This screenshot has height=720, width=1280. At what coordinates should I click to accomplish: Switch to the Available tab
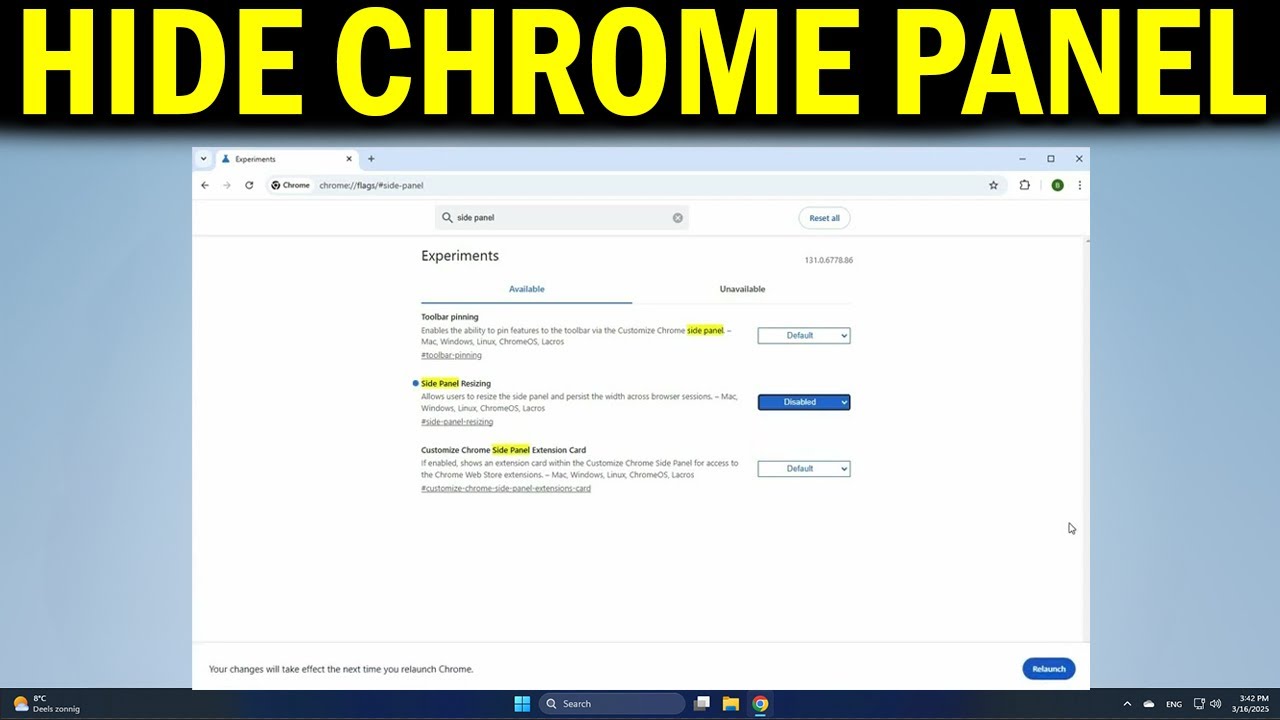526,289
